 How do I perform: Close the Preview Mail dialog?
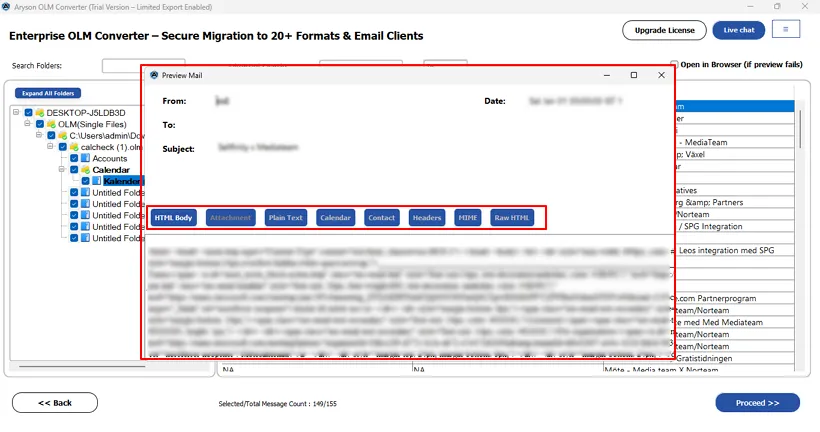pyautogui.click(x=661, y=75)
